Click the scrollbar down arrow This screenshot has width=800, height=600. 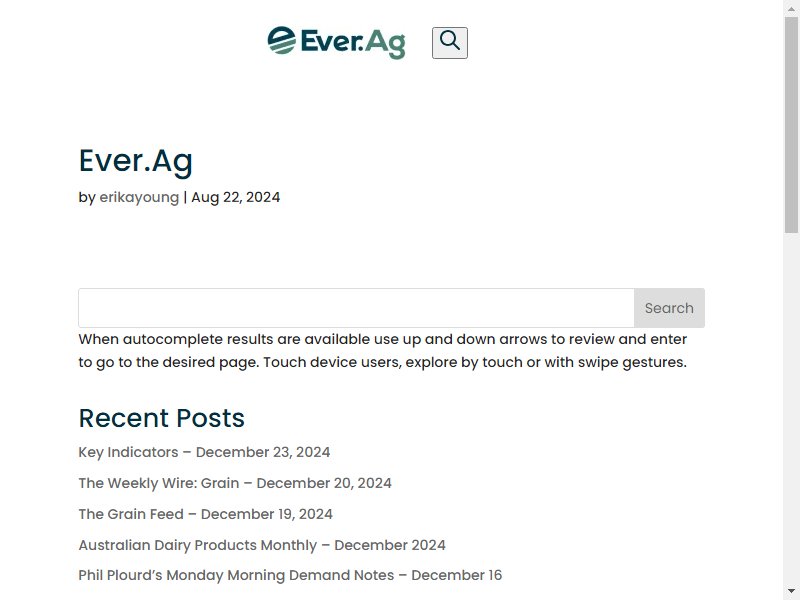pyautogui.click(x=791, y=592)
